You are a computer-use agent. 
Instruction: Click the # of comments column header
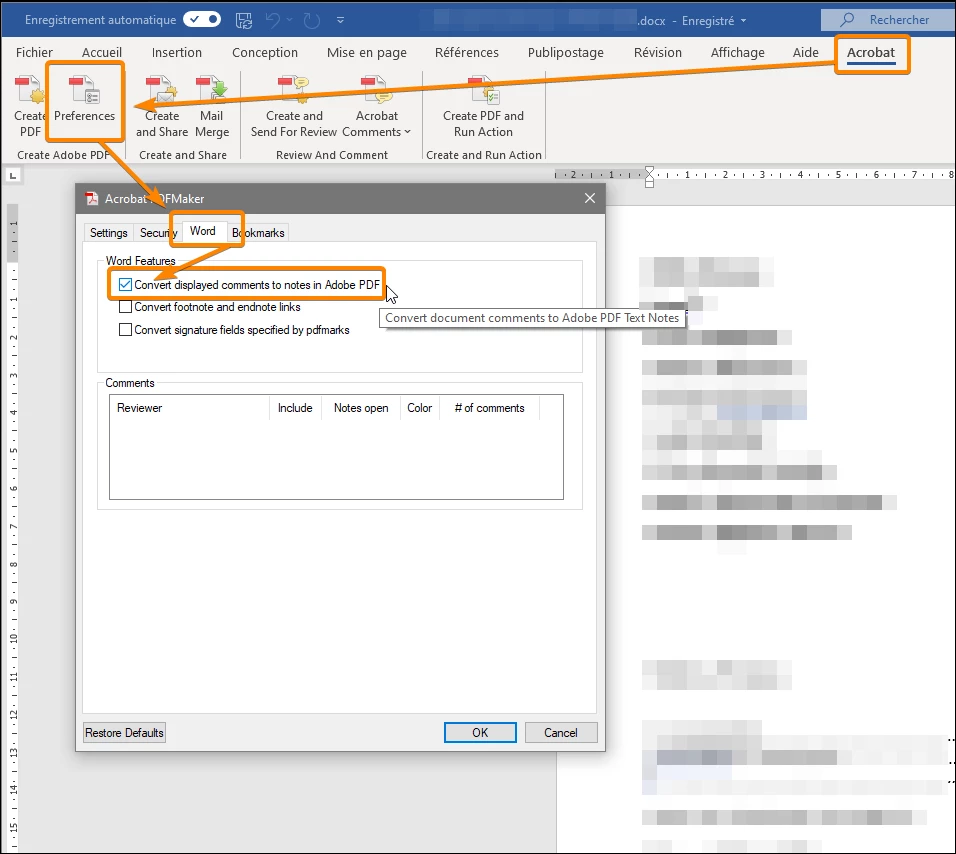point(490,408)
